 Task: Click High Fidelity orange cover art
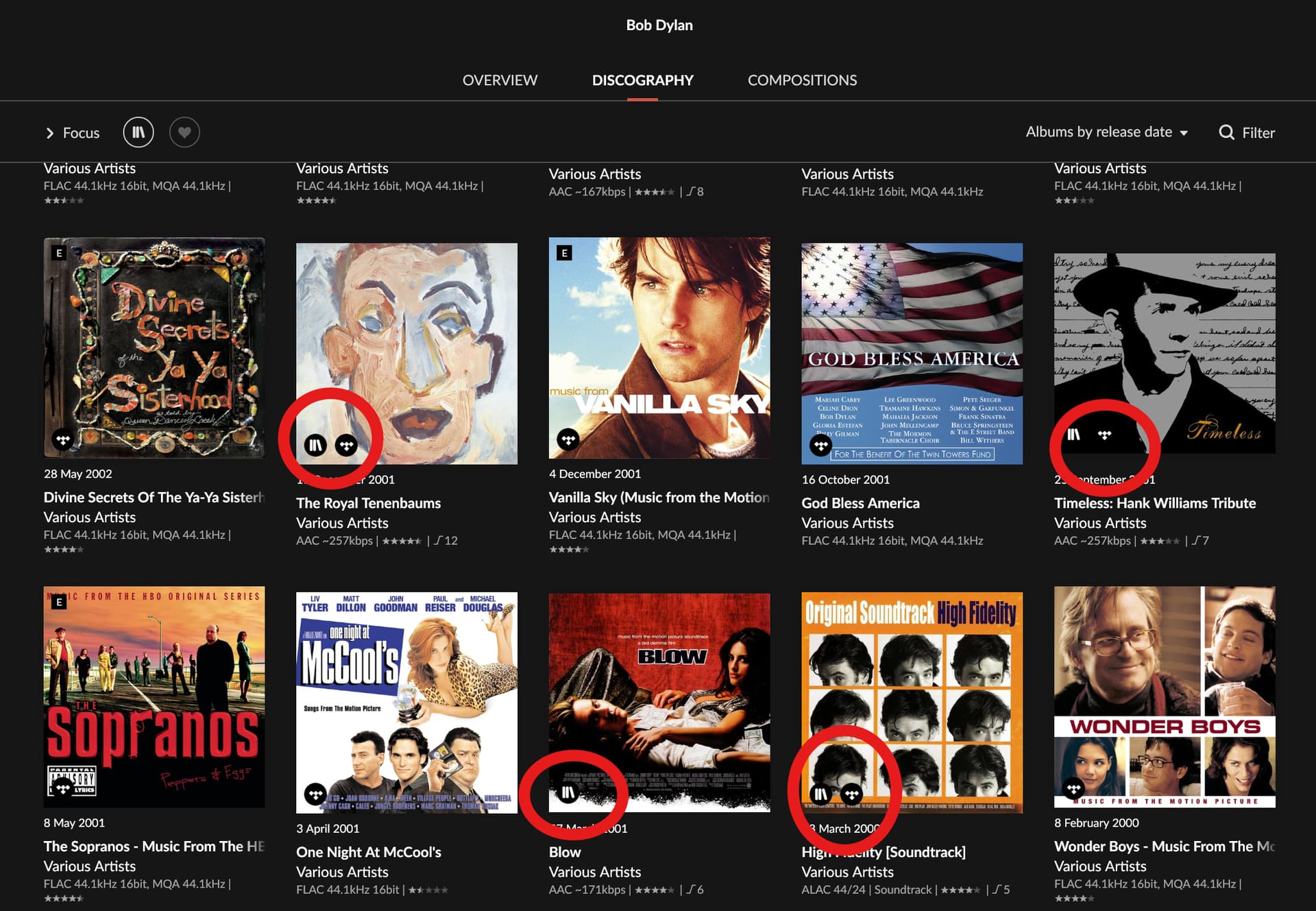click(x=912, y=702)
